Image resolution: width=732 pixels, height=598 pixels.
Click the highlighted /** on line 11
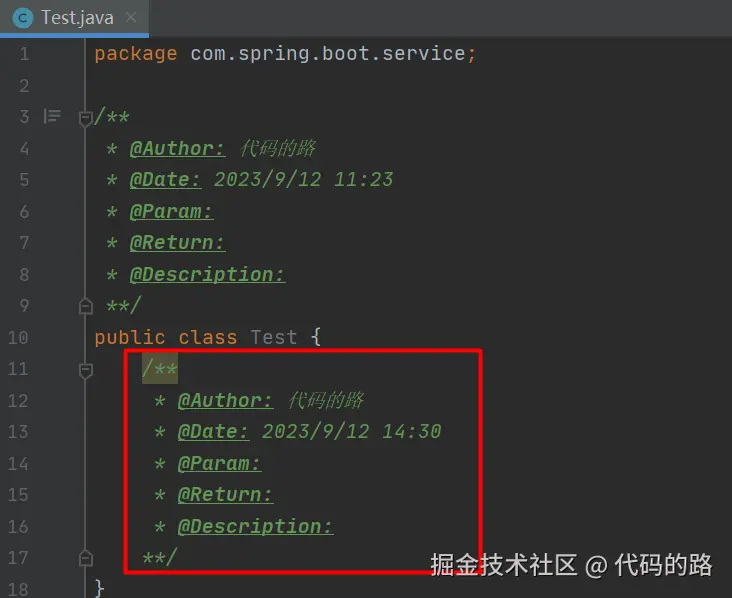[160, 370]
